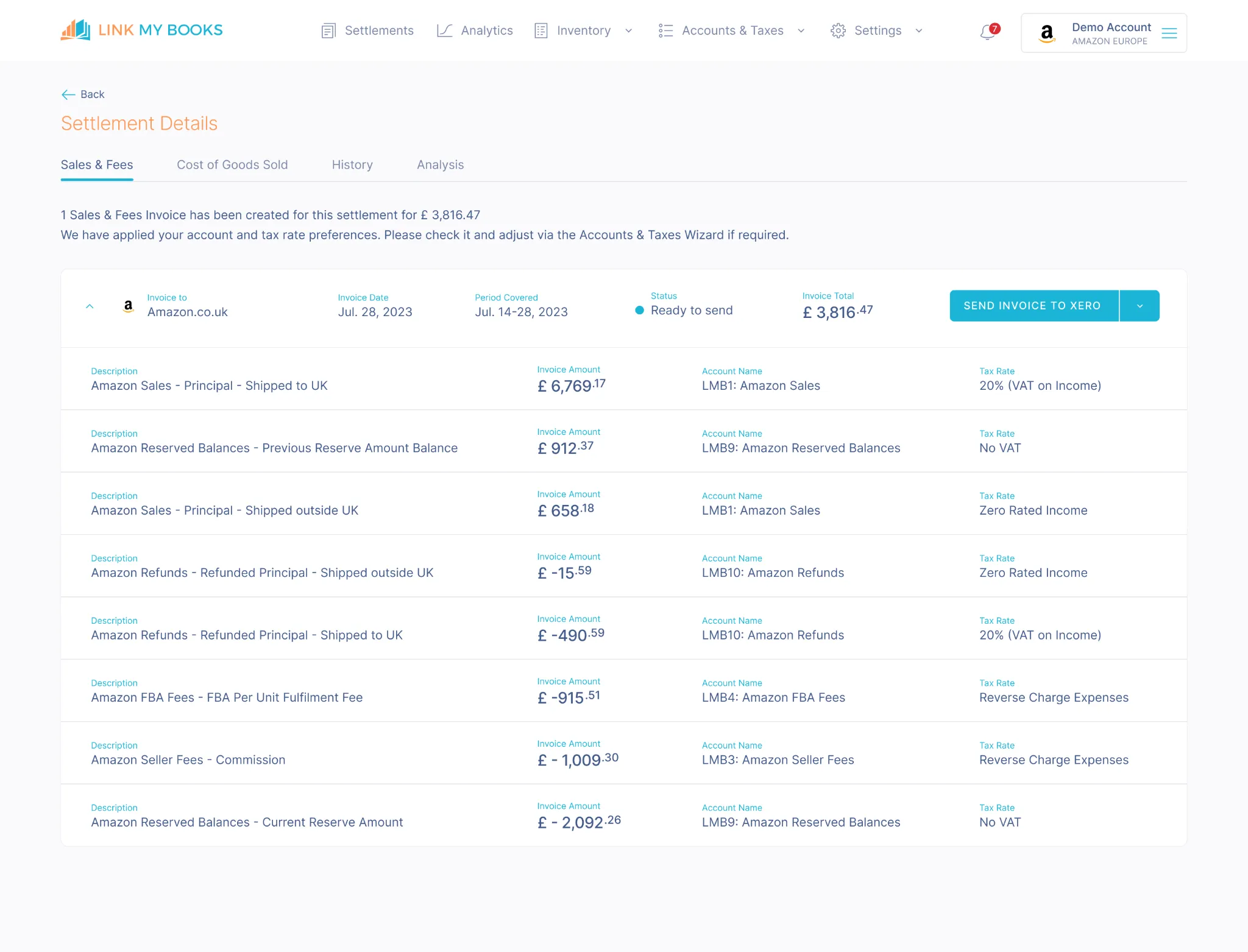Click invoice amount £ -1,009.30

578,760
